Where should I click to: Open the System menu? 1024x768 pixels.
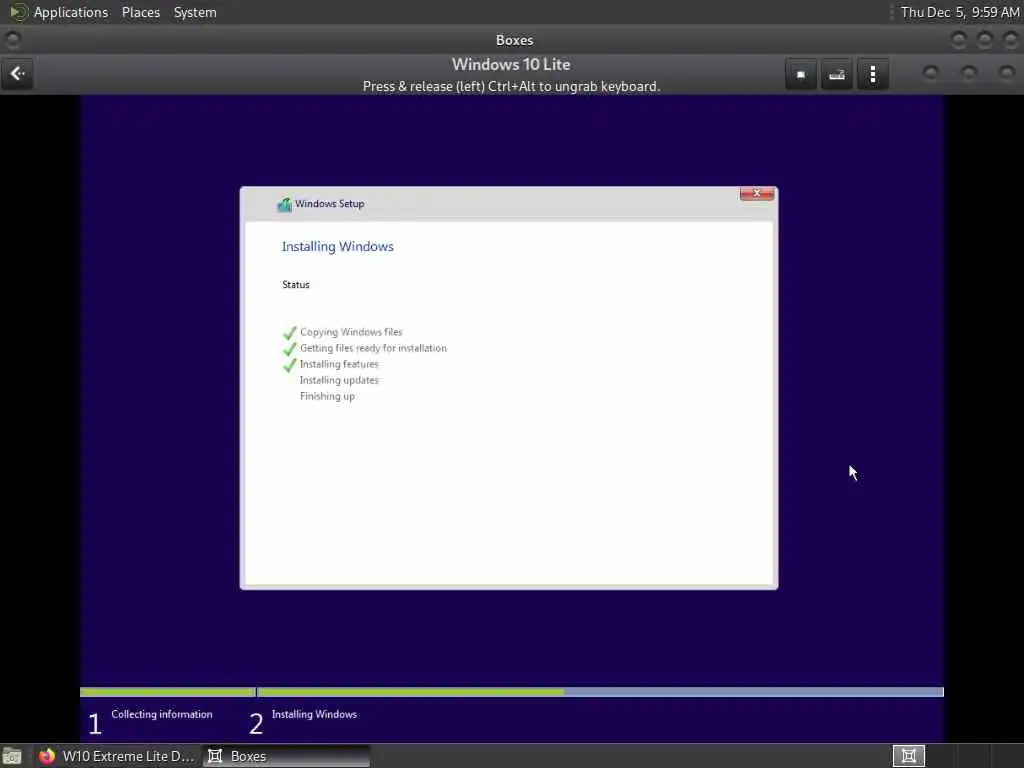[195, 12]
